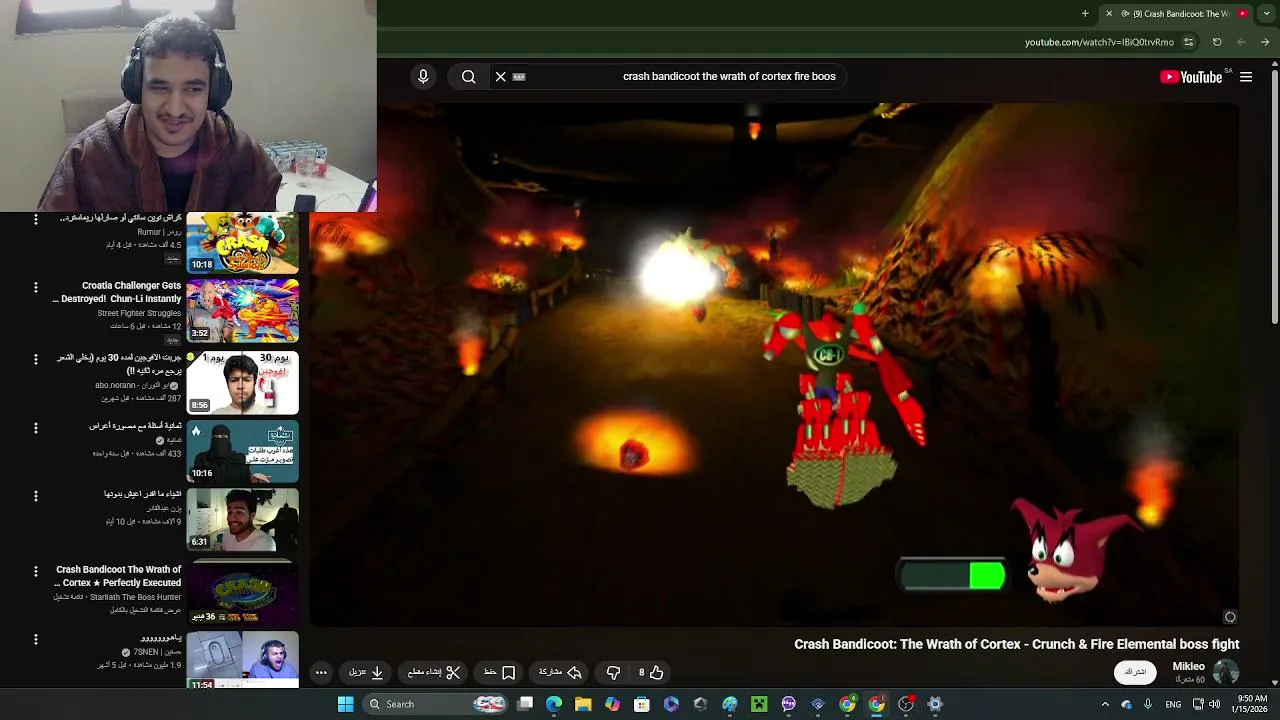Open 'Crash Bandicoot The Wrath of Cortex ★ Perfectly Executed' title
The height and width of the screenshot is (720, 1280).
tap(118, 576)
